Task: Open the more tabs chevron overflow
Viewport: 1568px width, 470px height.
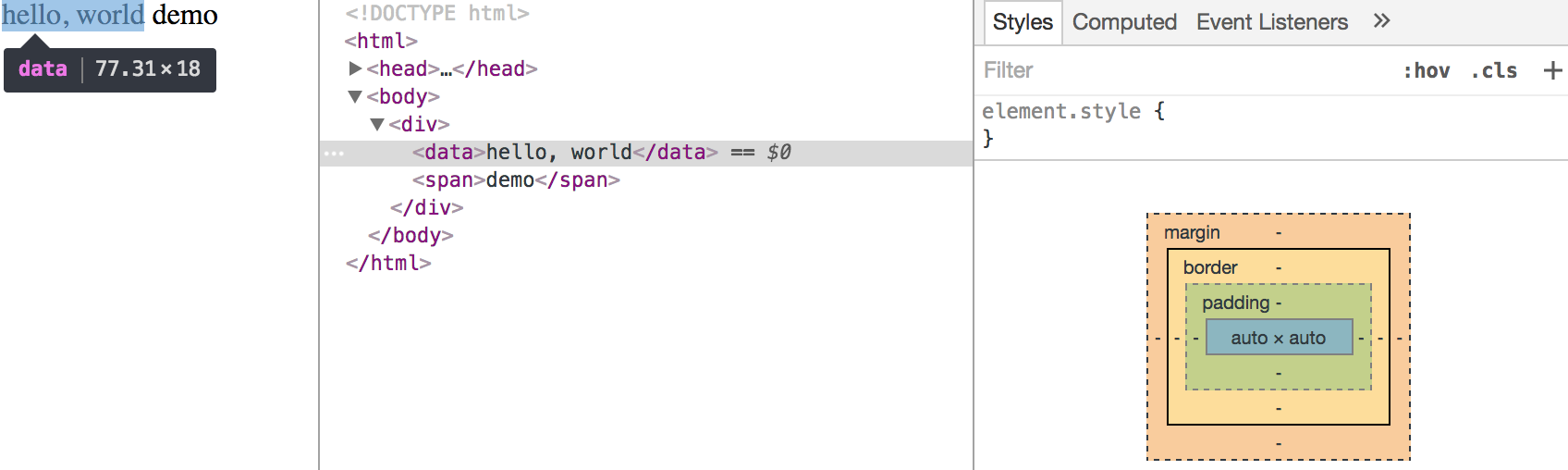Action: (x=1381, y=21)
